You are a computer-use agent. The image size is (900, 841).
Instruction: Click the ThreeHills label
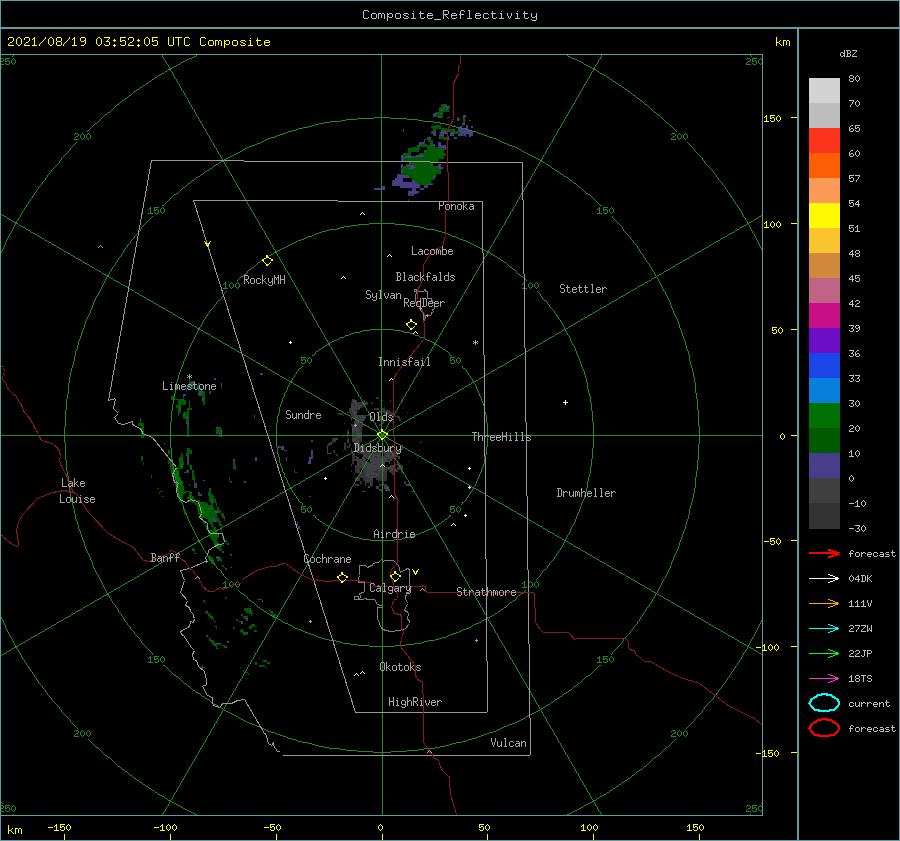coord(501,437)
